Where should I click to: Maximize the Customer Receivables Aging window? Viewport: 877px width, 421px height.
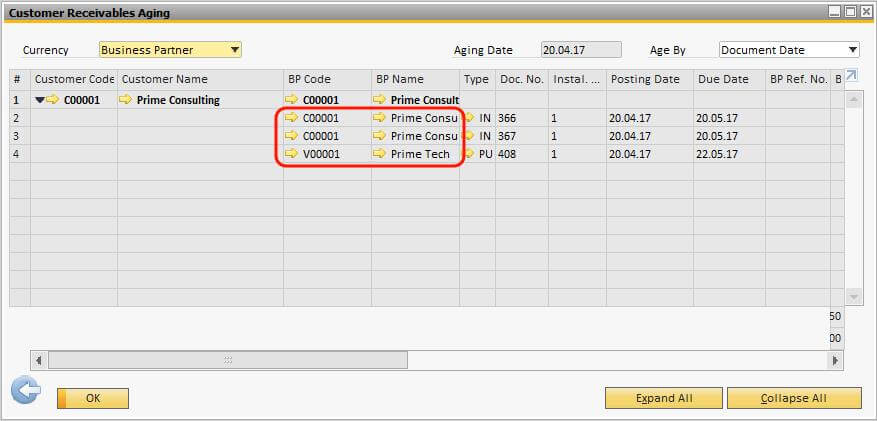(851, 12)
